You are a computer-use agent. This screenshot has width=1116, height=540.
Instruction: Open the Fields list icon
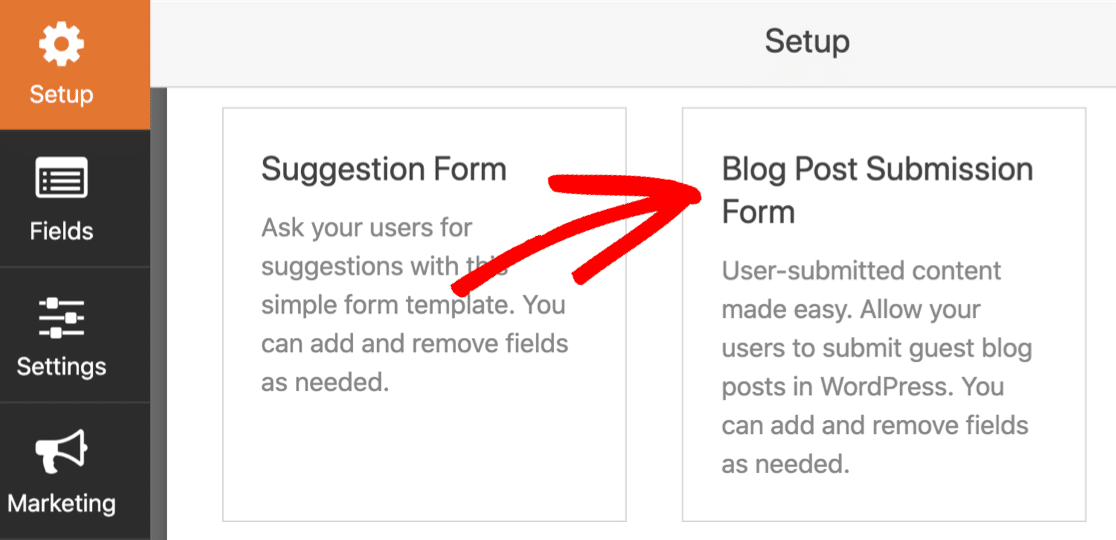pos(61,177)
